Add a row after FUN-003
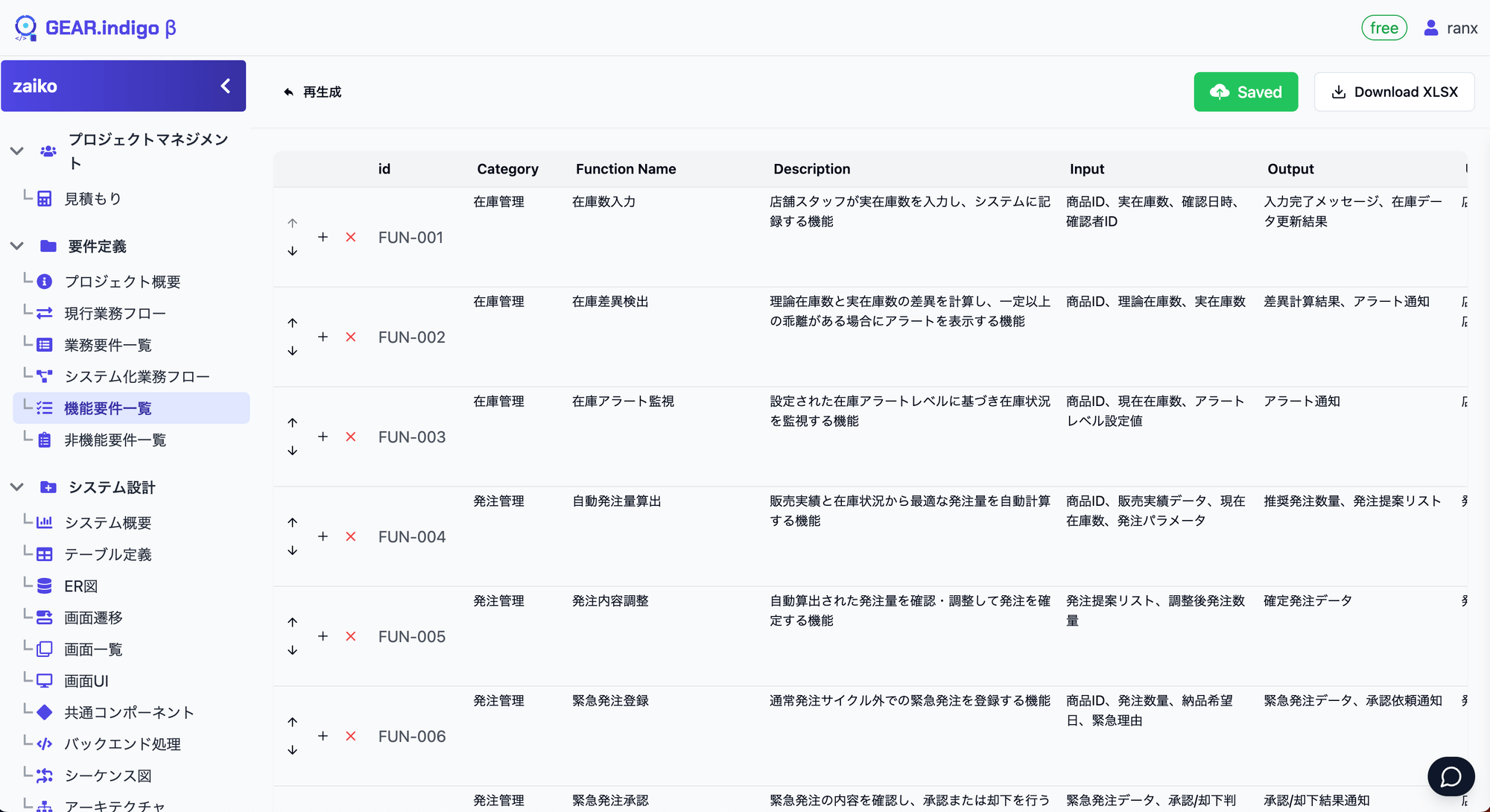This screenshot has width=1490, height=812. pos(323,437)
